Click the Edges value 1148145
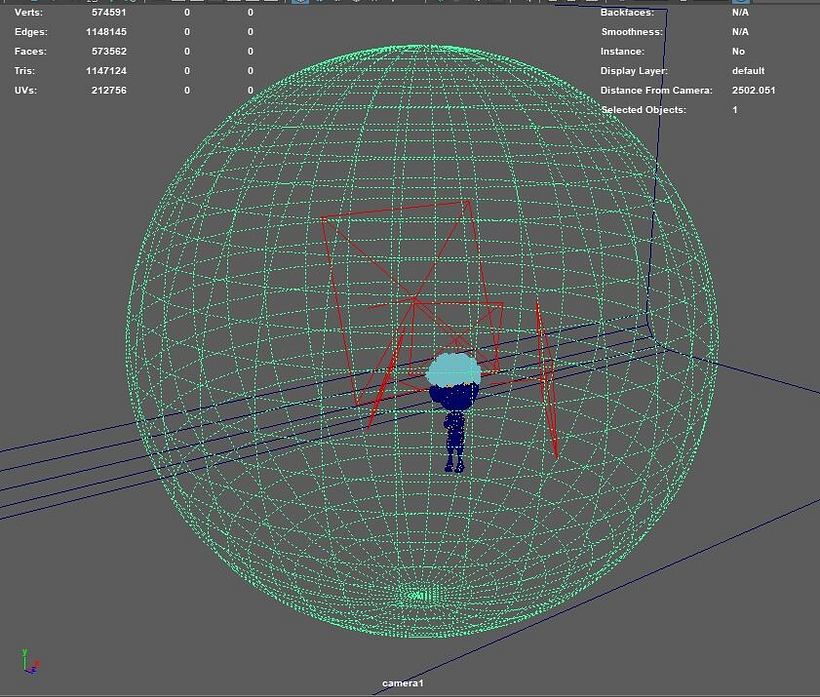 106,32
